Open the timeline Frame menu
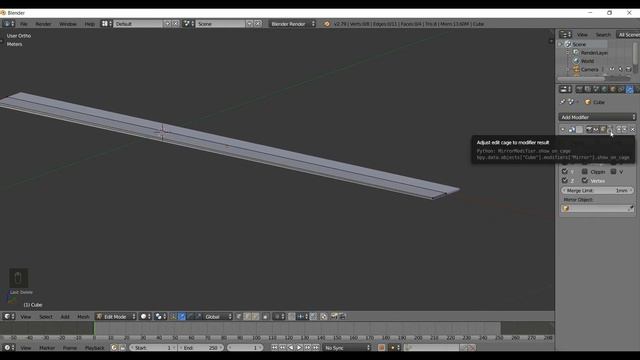Viewport: 640px width, 360px height. coord(70,348)
